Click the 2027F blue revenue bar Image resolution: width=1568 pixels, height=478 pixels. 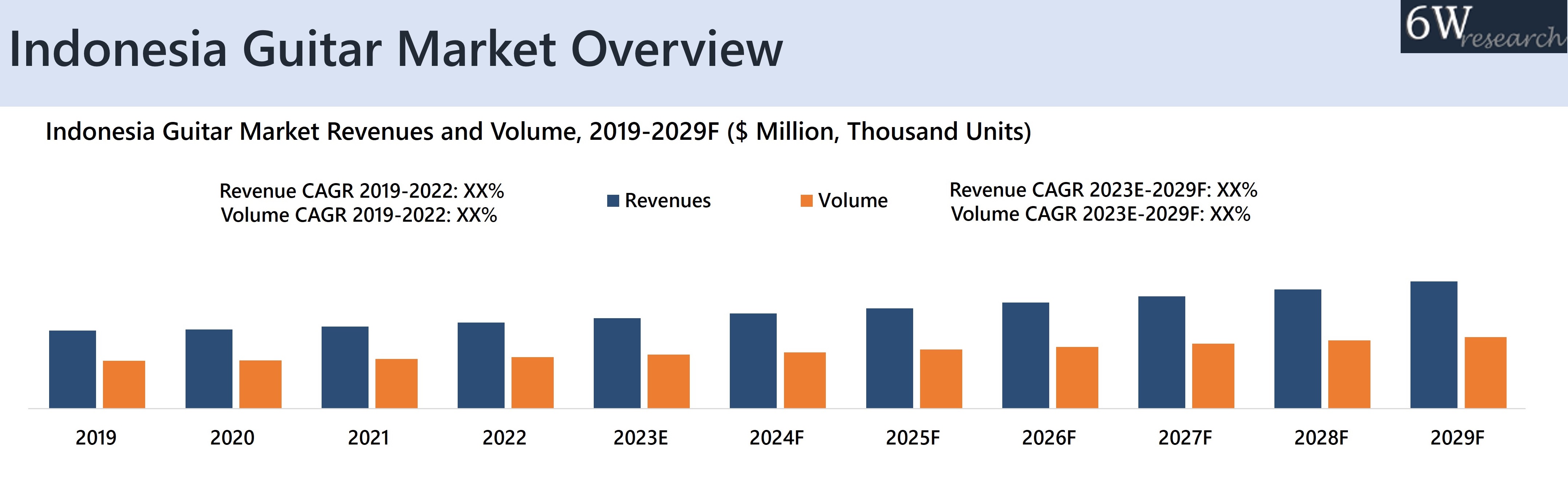(1162, 352)
